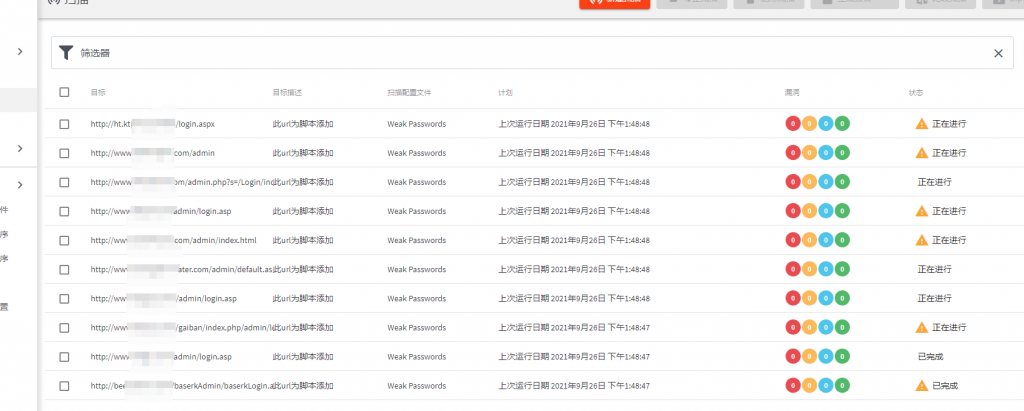Open the baserkAdmin/baserkLogin target URL

(x=180, y=386)
